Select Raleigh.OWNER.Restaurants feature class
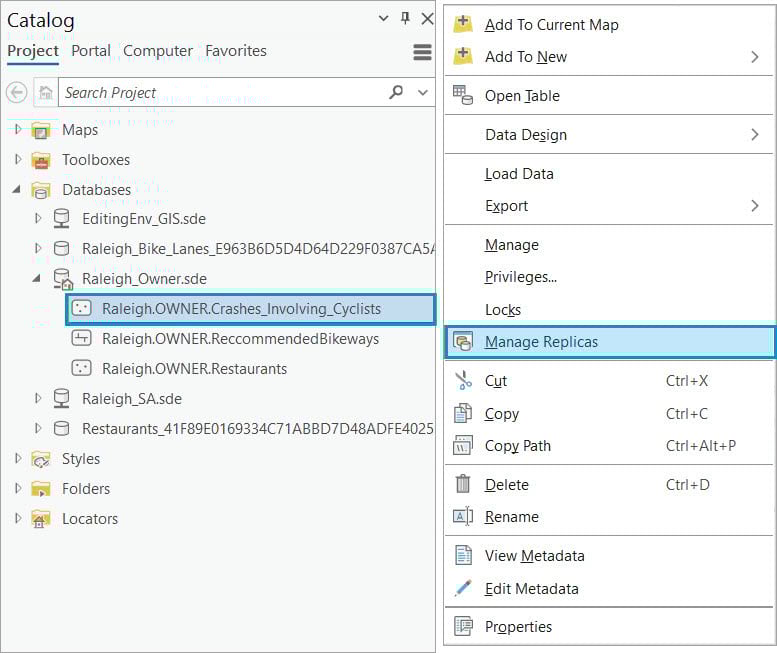 pos(194,369)
